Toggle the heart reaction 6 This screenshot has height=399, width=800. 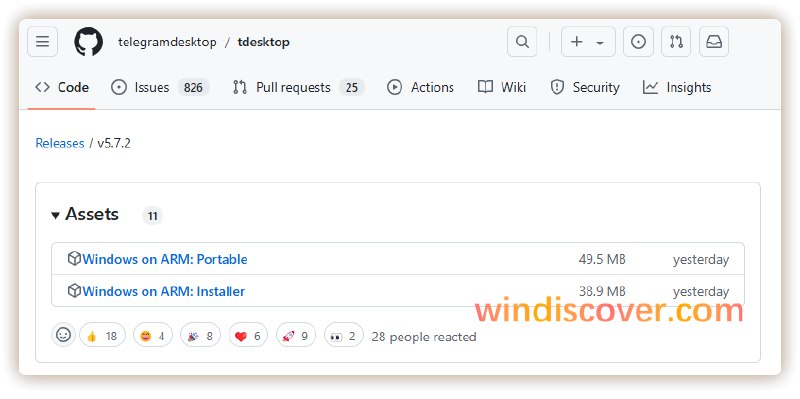(248, 336)
